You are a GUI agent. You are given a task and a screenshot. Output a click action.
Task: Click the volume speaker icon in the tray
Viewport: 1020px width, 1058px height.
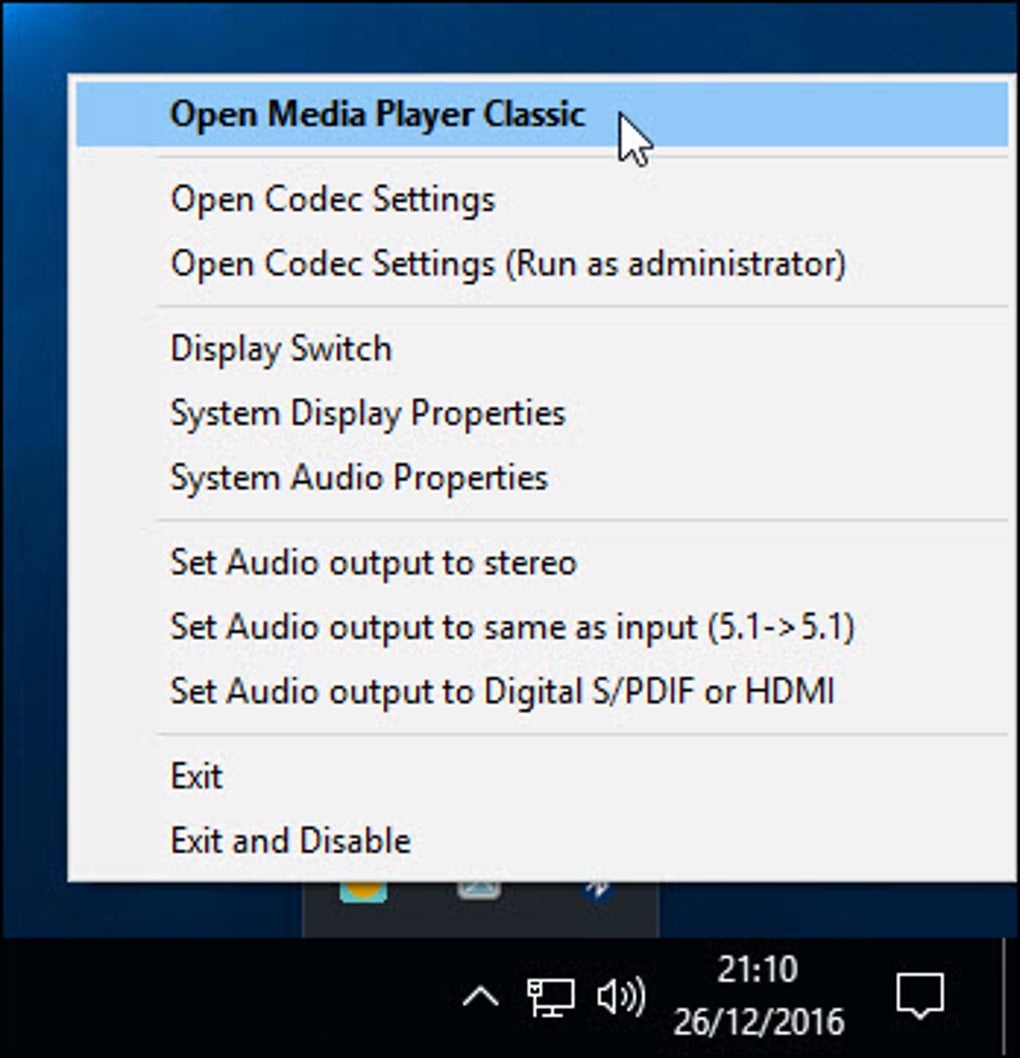click(620, 997)
